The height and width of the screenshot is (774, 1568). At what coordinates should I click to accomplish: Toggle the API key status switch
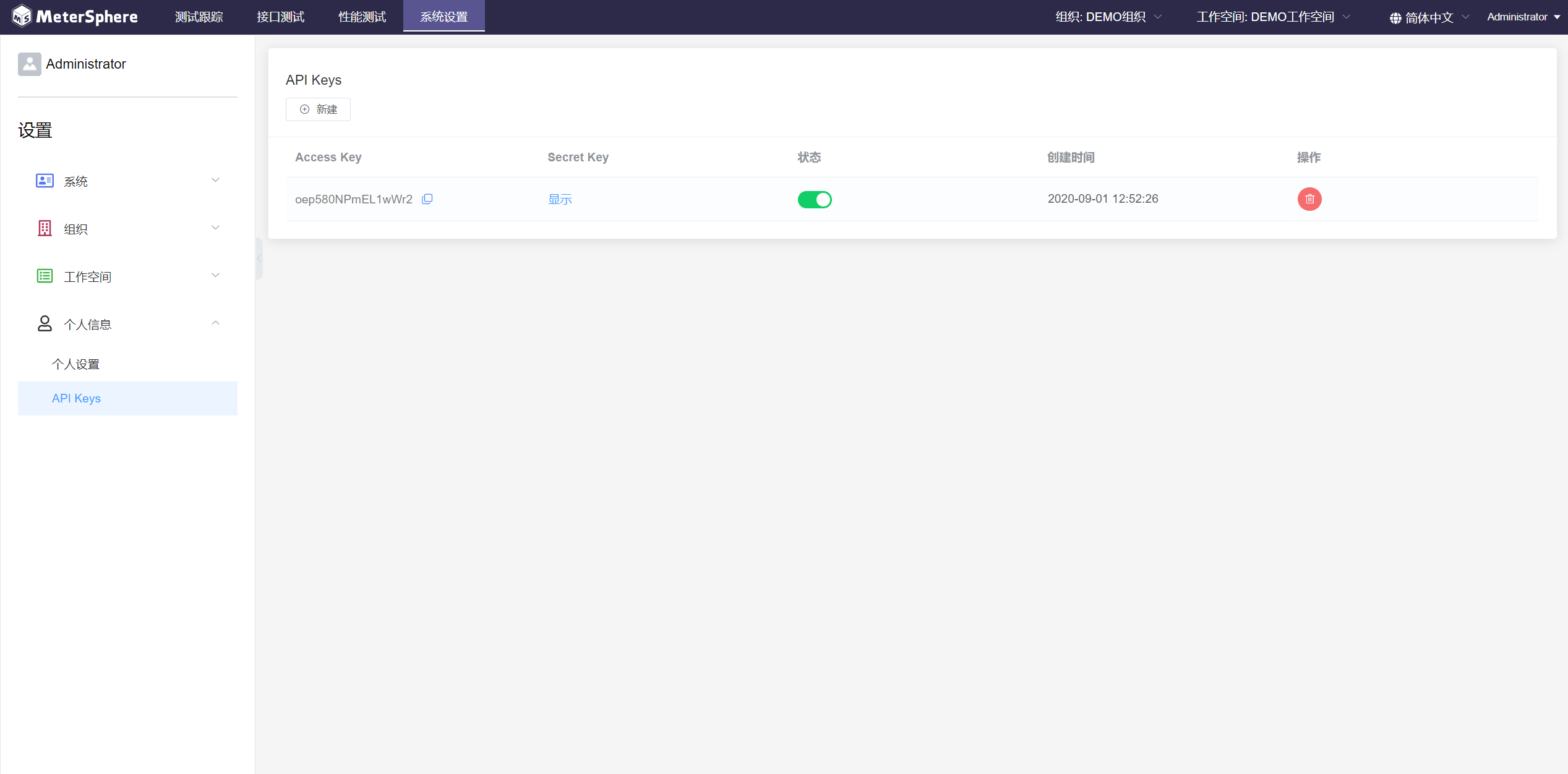814,200
